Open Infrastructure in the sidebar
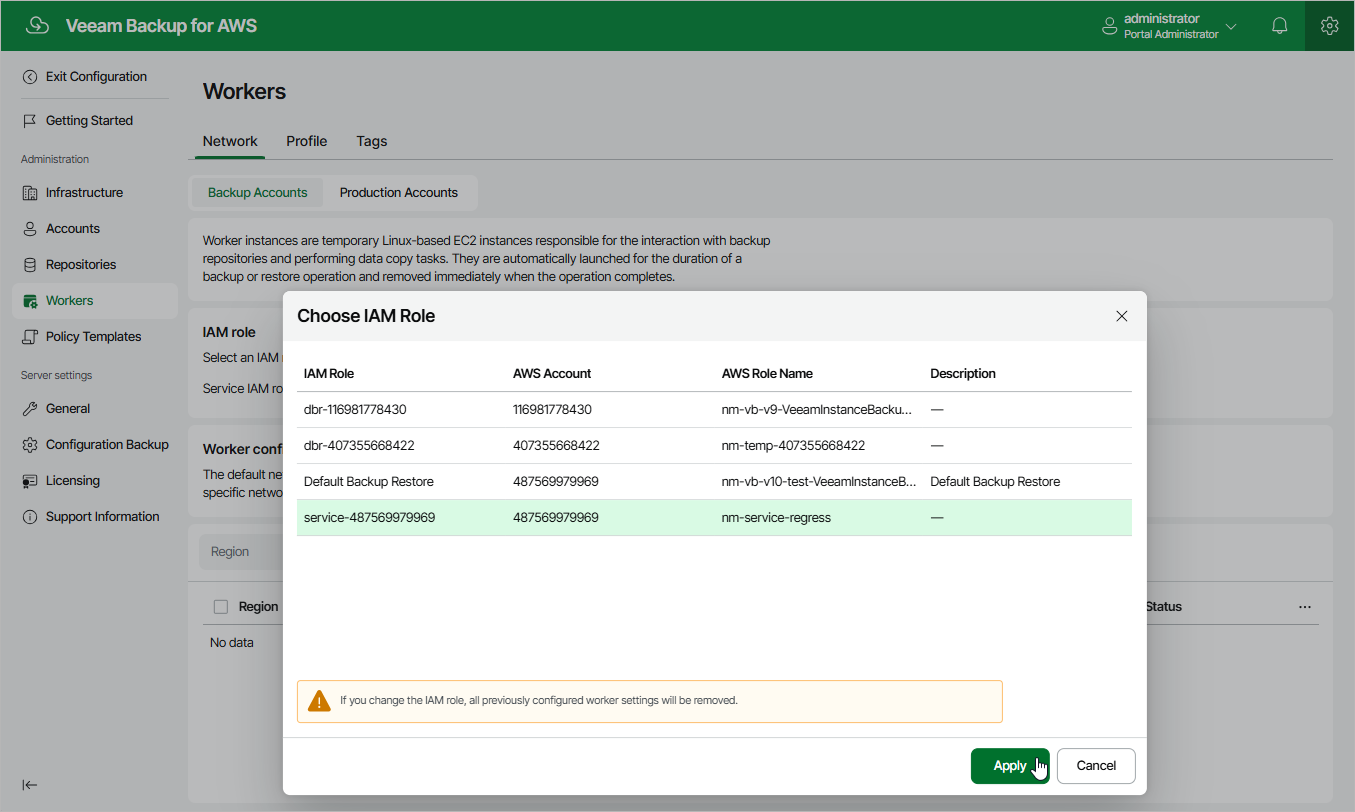Image resolution: width=1355 pixels, height=812 pixels. pyautogui.click(x=84, y=193)
